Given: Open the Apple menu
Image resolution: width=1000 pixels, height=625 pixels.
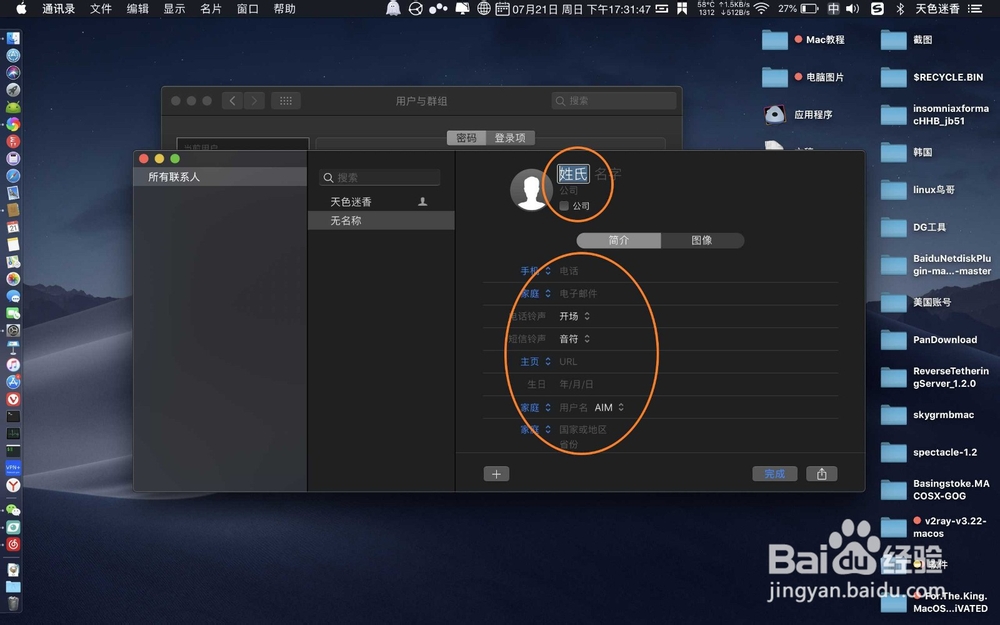Looking at the screenshot, I should point(21,9).
